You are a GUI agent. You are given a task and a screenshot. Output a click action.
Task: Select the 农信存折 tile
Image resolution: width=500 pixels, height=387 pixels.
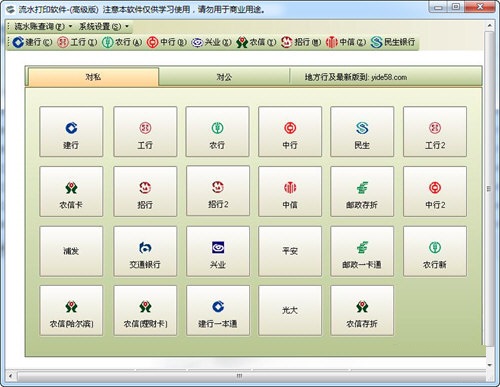pos(362,310)
